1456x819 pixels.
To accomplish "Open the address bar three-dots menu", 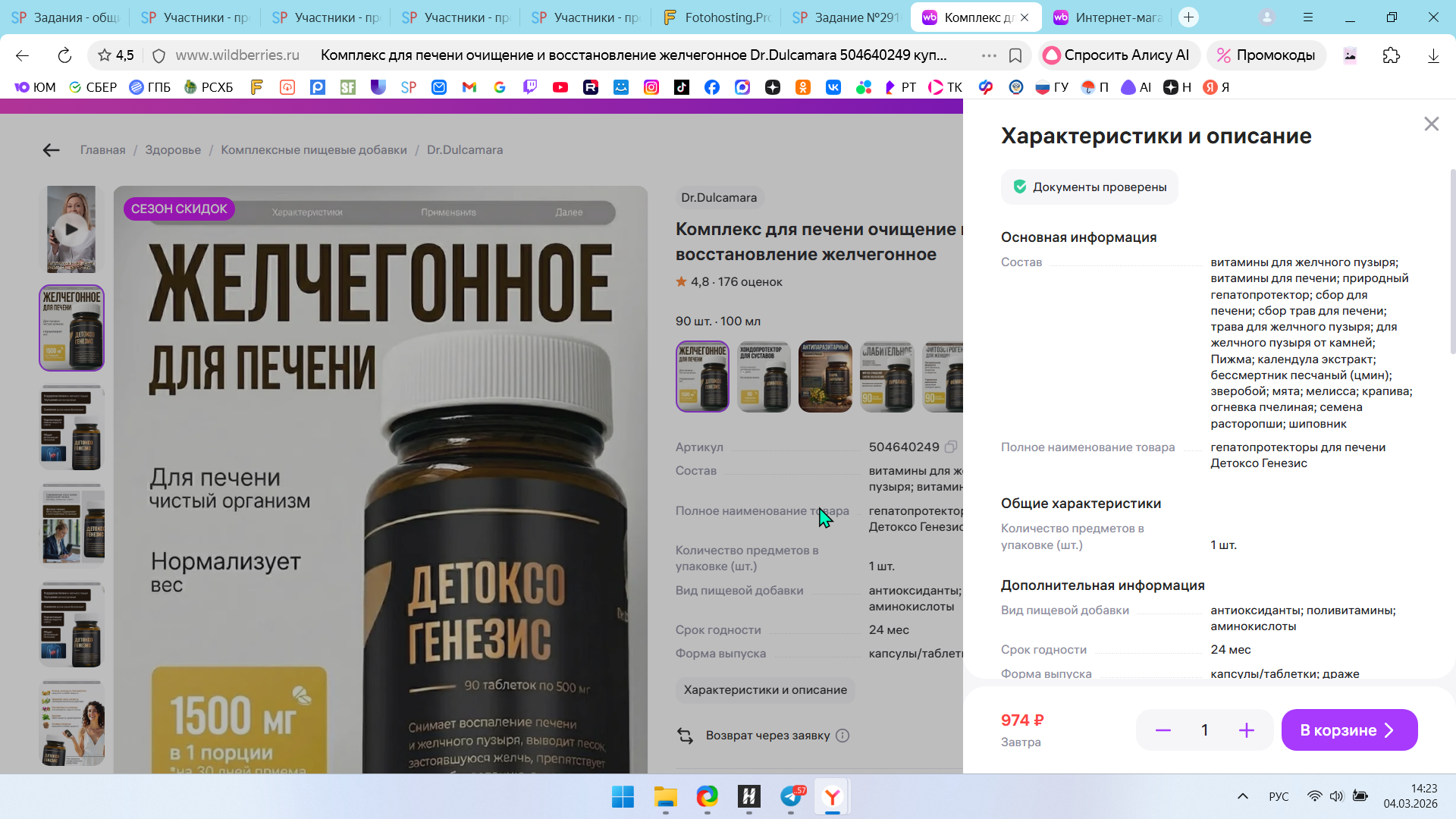I will pyautogui.click(x=988, y=55).
